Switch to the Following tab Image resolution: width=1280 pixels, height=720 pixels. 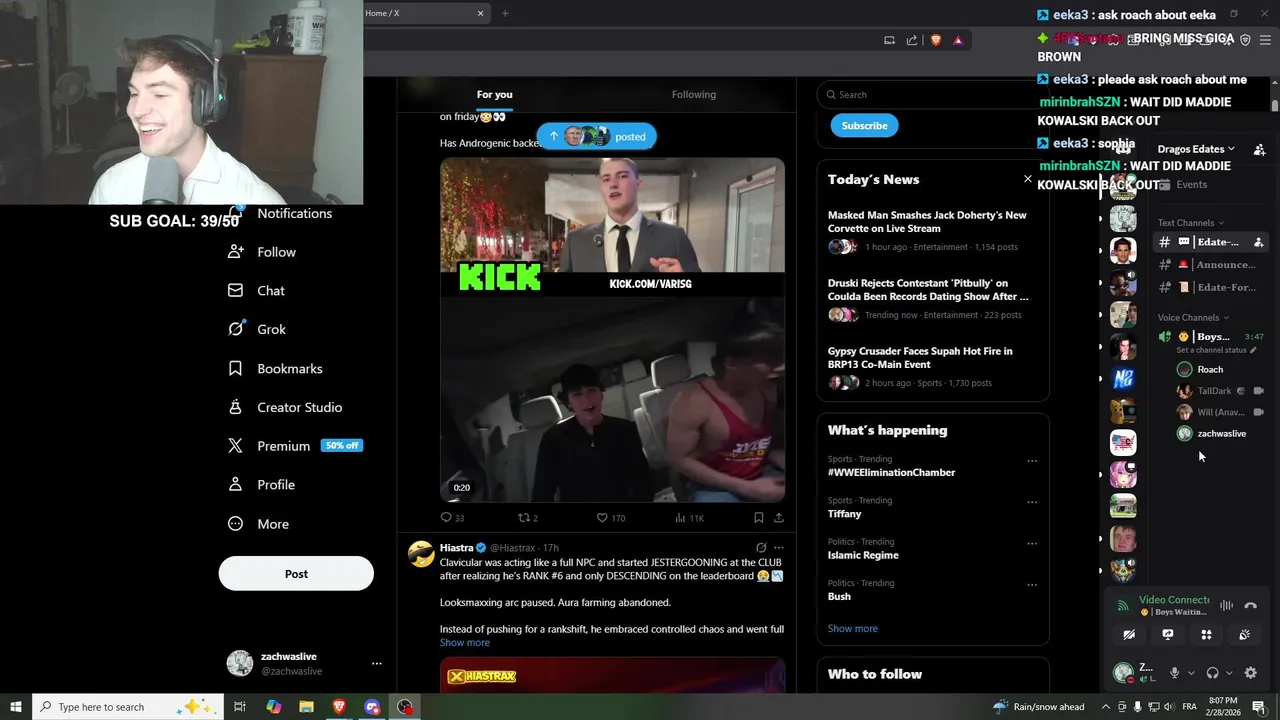tap(693, 94)
